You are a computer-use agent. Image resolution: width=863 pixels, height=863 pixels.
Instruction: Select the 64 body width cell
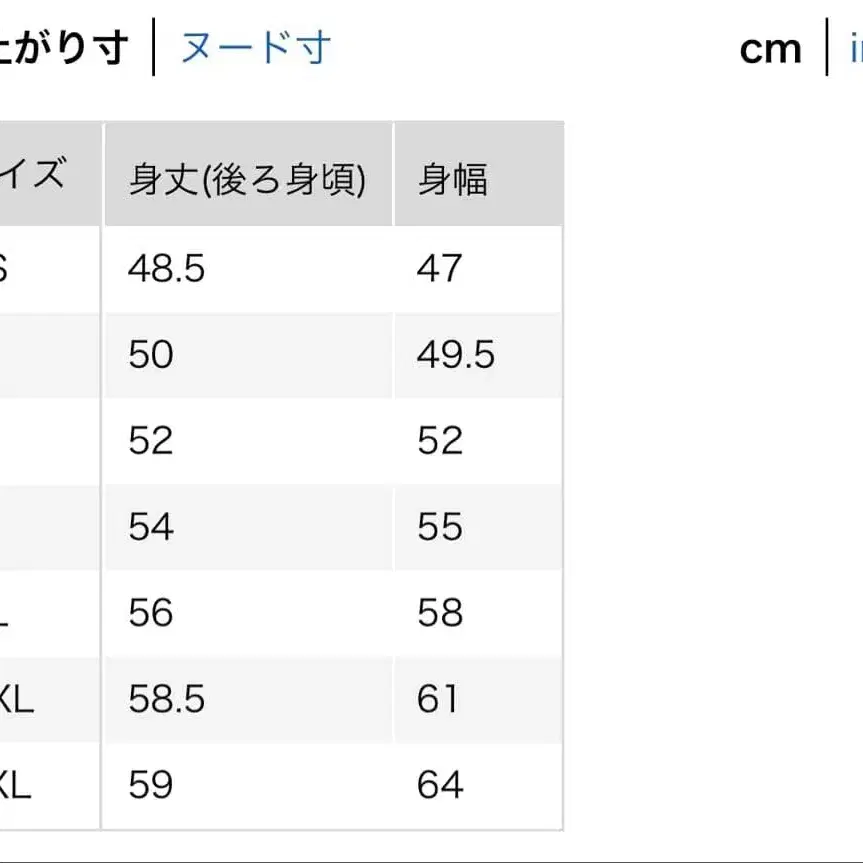point(441,787)
